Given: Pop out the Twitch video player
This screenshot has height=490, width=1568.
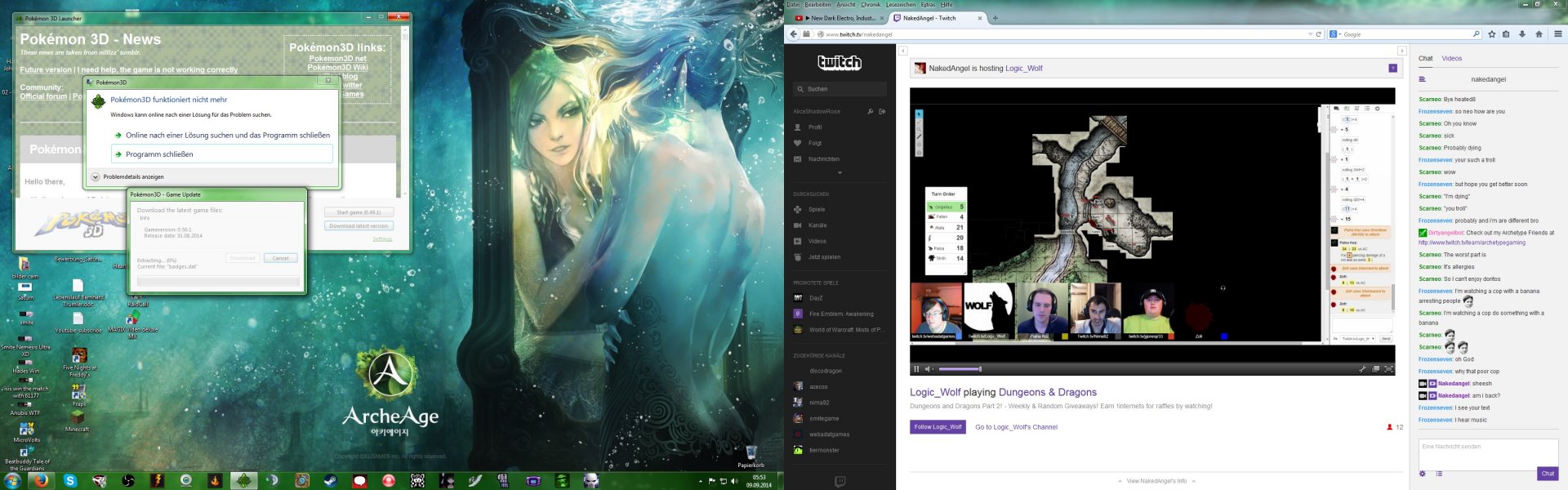Looking at the screenshot, I should [1375, 369].
